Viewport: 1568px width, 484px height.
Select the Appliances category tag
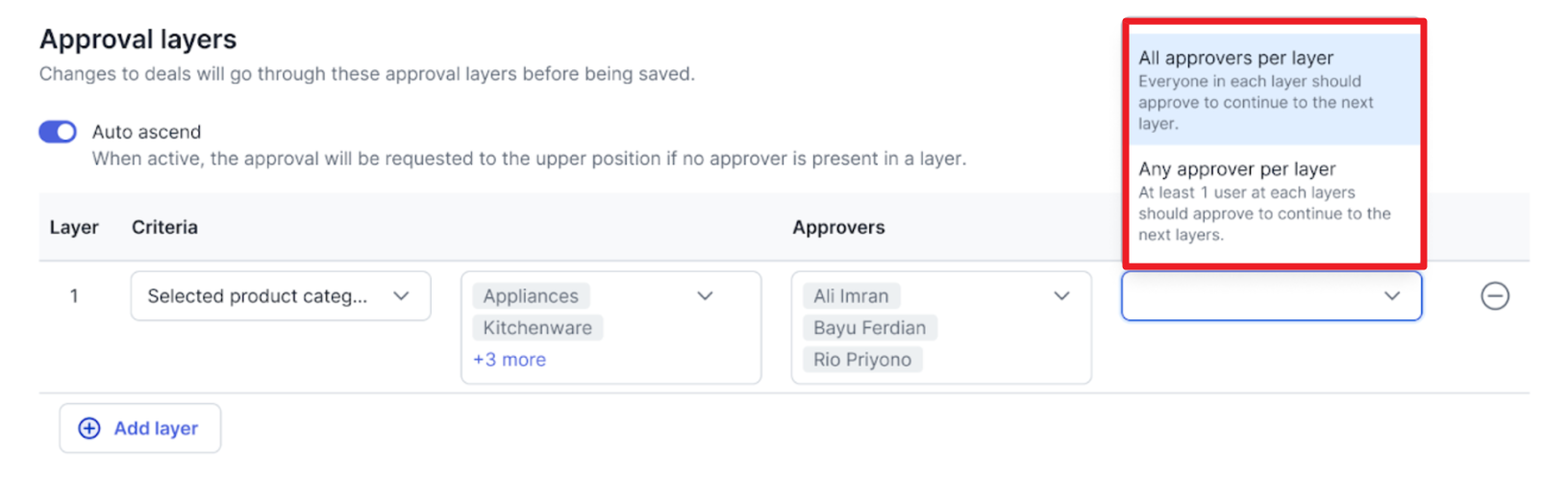(531, 295)
